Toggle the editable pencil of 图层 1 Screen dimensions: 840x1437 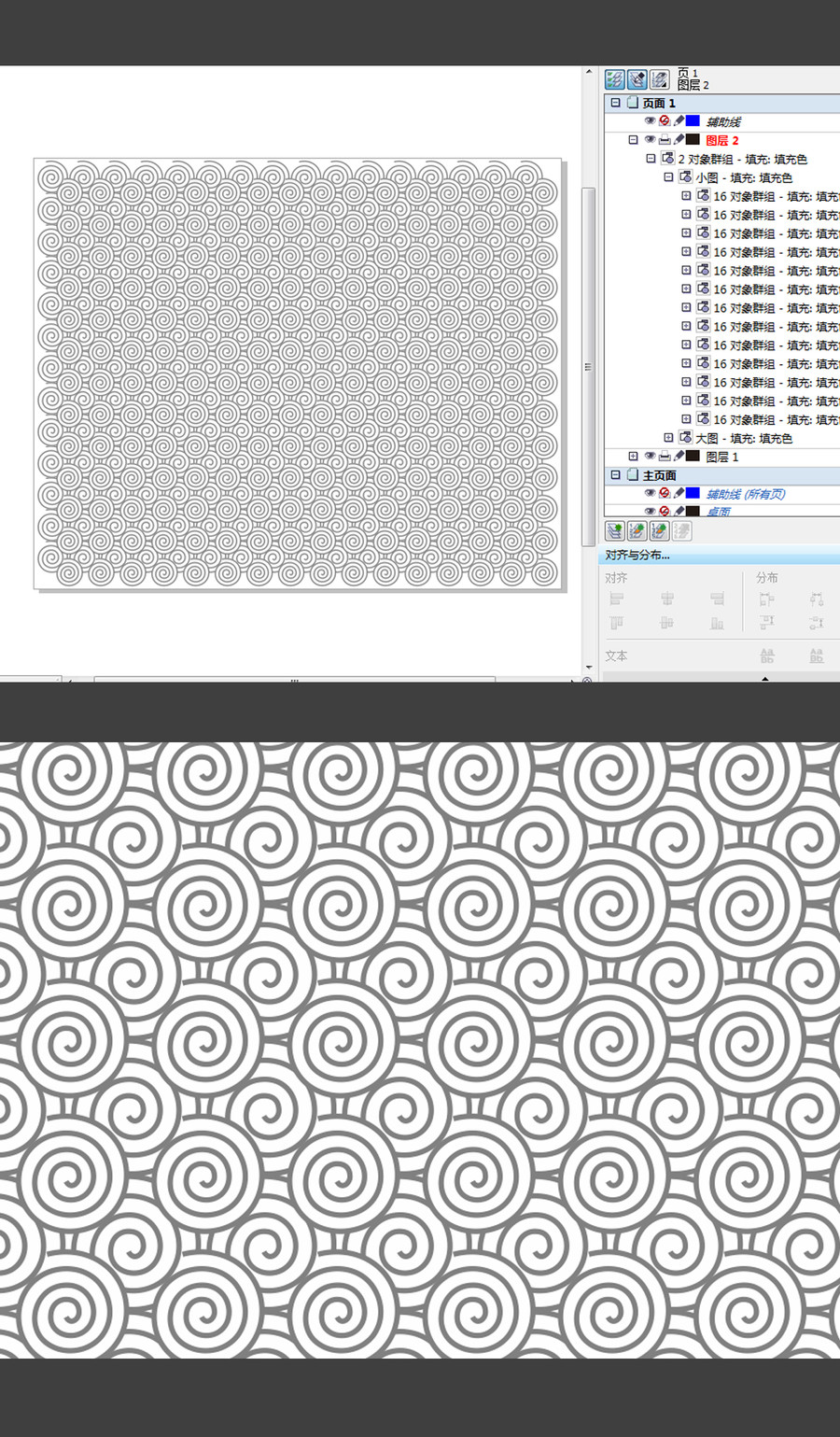[x=679, y=456]
